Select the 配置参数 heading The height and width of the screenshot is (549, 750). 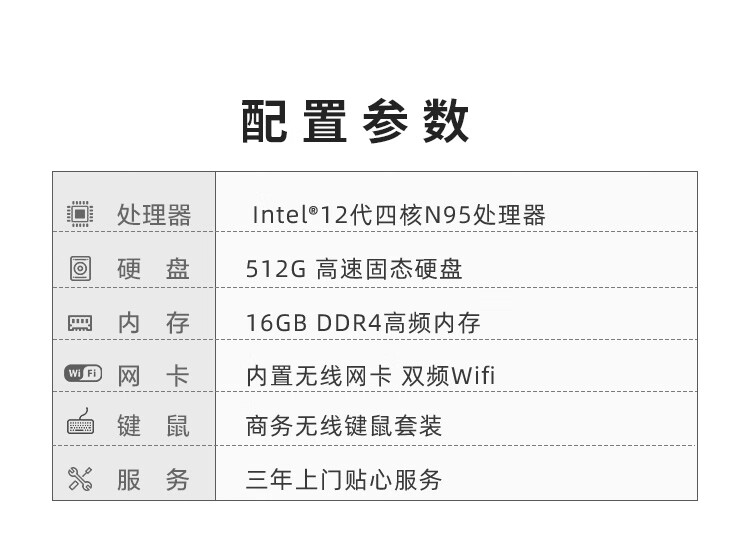pos(355,123)
